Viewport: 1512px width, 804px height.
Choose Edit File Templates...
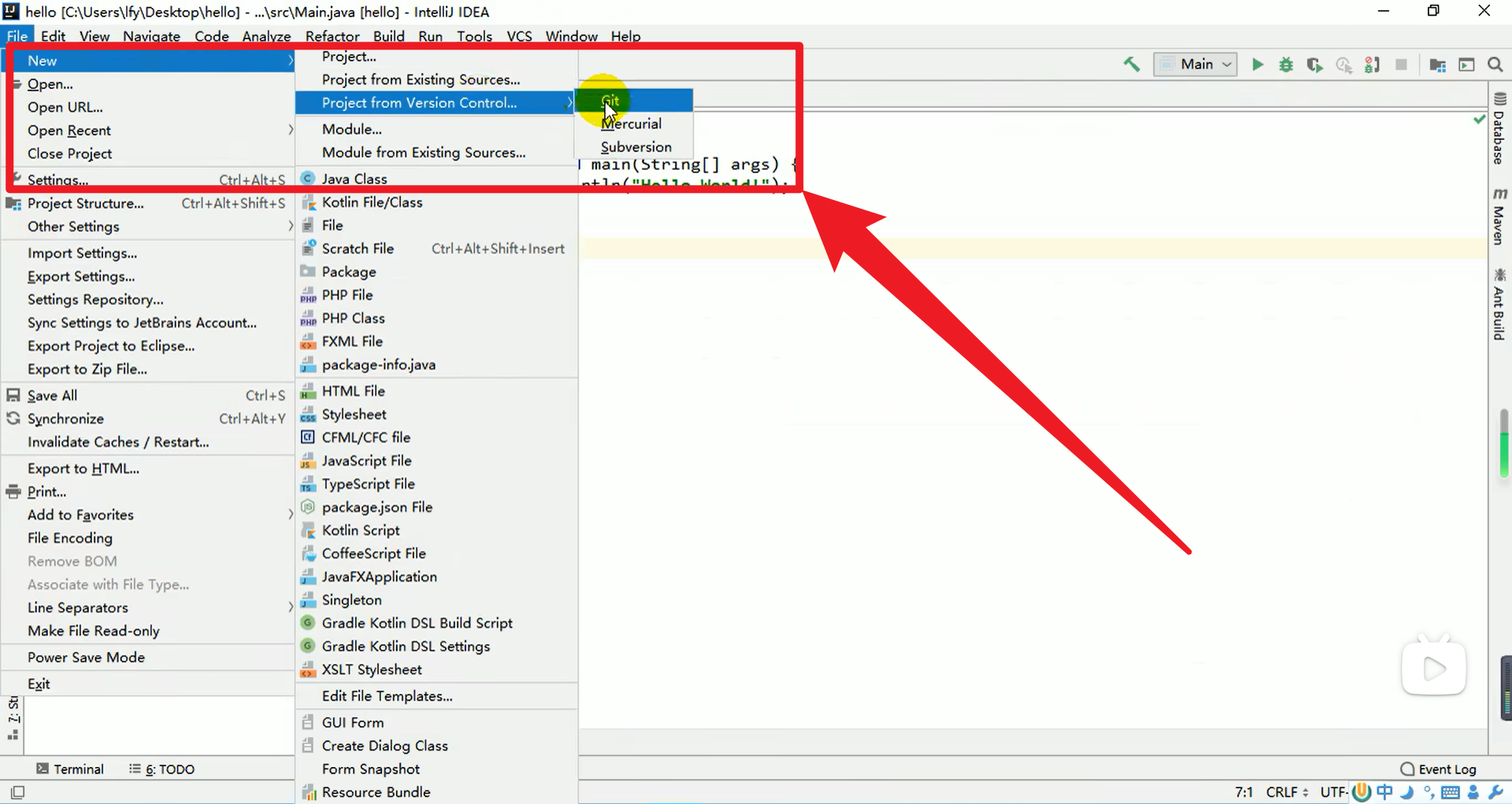pyautogui.click(x=436, y=696)
